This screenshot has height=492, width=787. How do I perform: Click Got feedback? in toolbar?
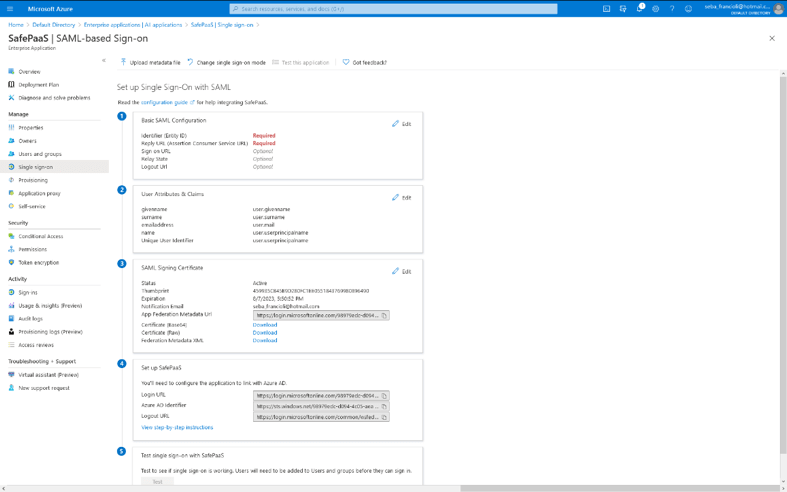365,62
